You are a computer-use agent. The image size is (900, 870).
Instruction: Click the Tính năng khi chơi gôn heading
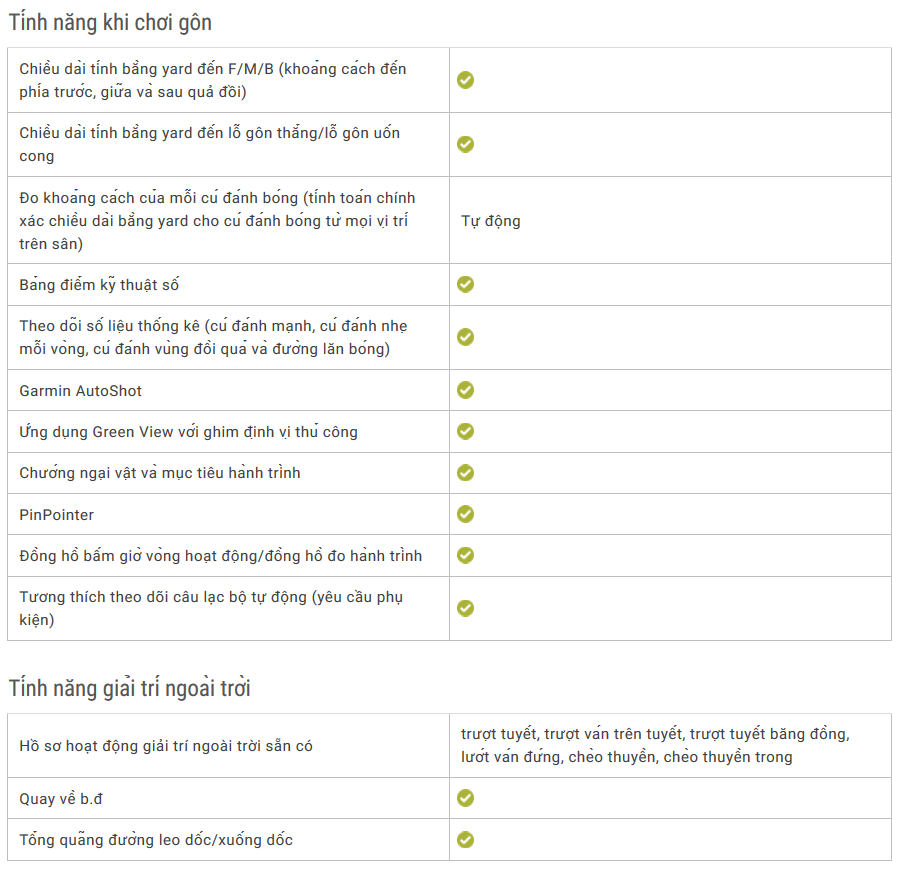pos(110,22)
